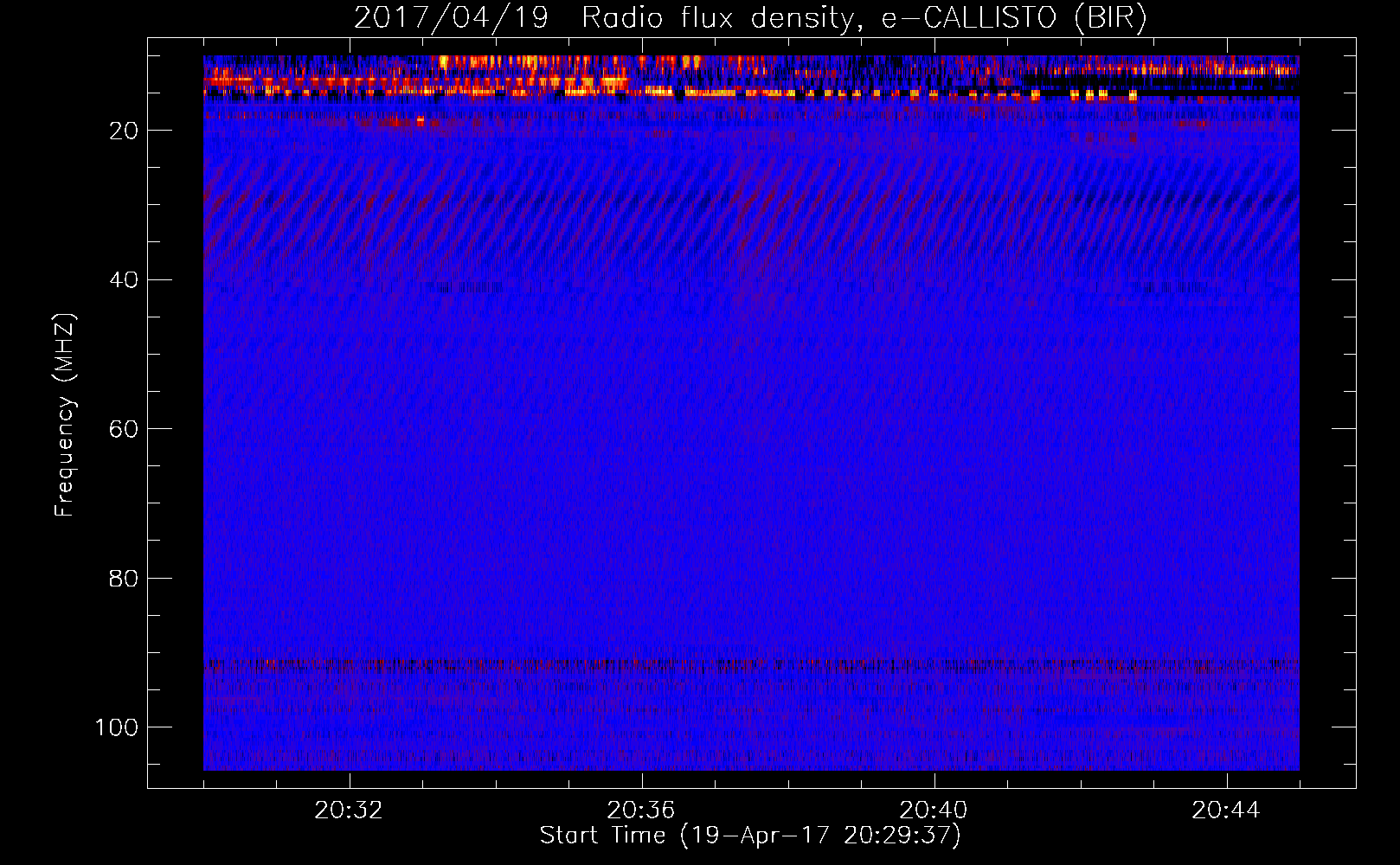
Task: Select the 'Frequency (MHZ)' axis label
Action: pos(66,415)
